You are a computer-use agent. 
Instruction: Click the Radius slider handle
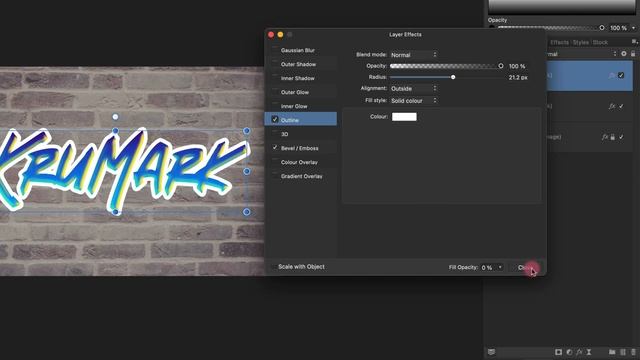tap(453, 77)
